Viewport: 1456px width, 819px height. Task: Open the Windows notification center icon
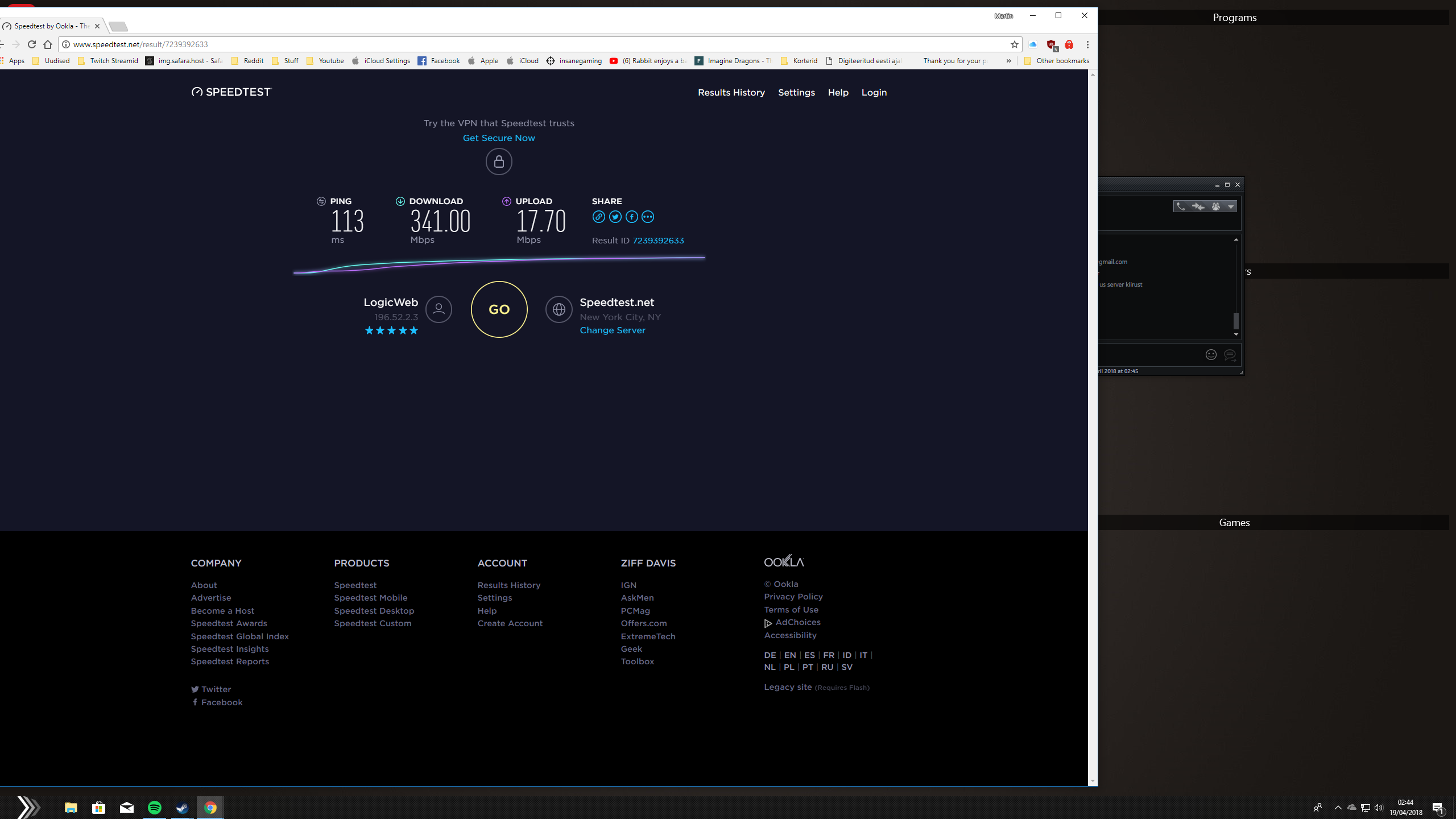pos(1438,808)
